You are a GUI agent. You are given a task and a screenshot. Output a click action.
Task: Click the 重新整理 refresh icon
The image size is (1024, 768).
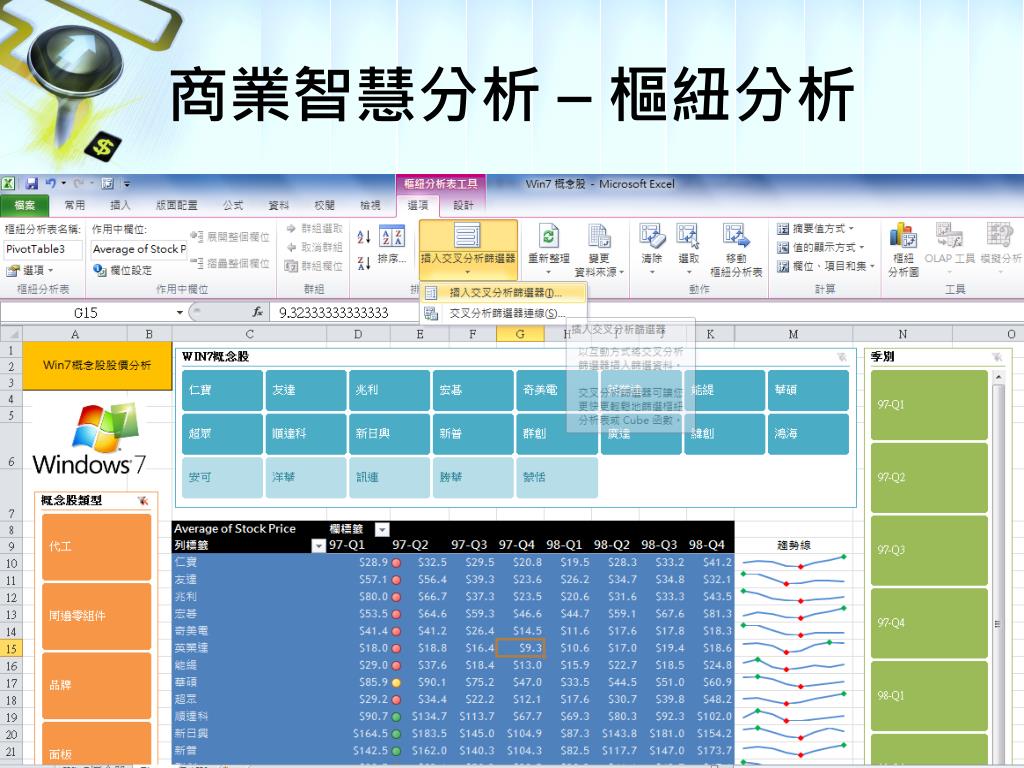point(549,236)
